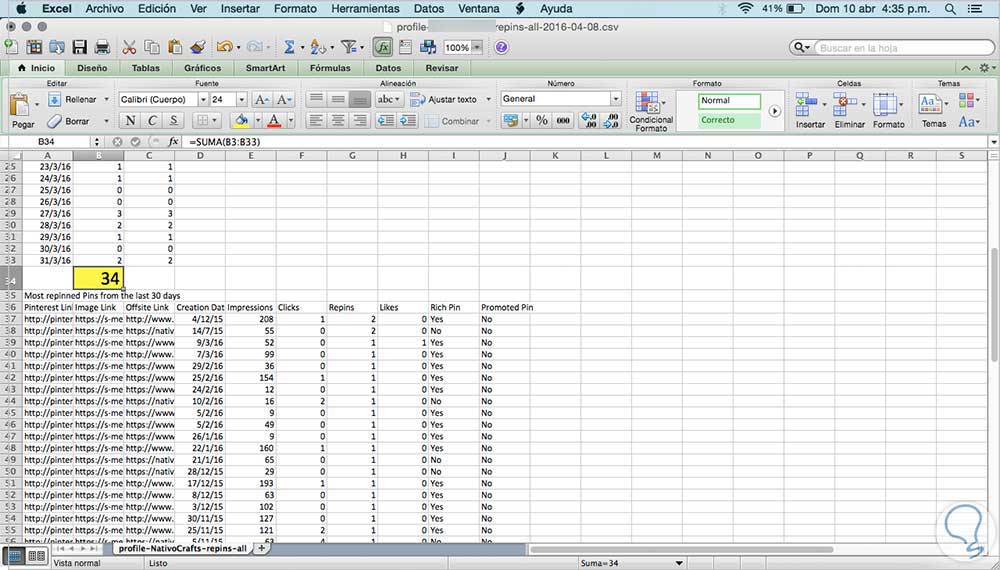Click the horizontal scrollbar at bottom
The width and height of the screenshot is (1000, 570).
682,549
